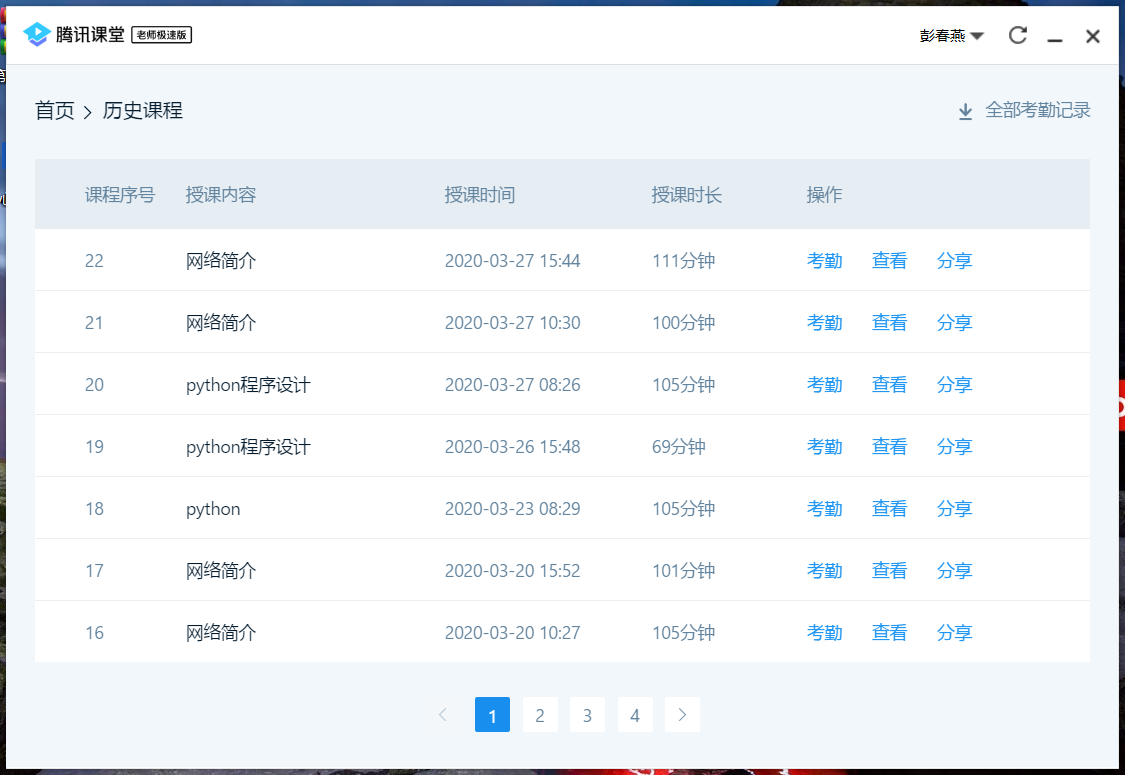Go to next page using right chevron
Viewport: 1125px width, 775px height.
682,715
